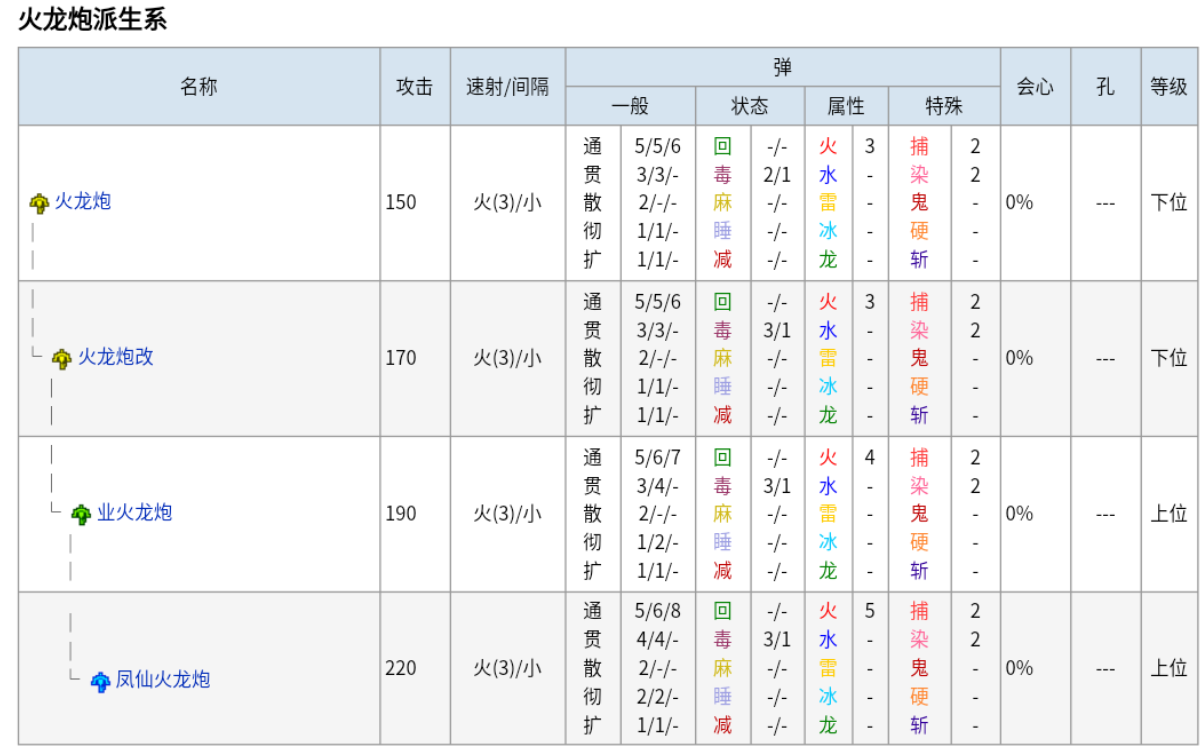Click 0% affinity in the 凤仙火龙炮 row

pos(1019,668)
